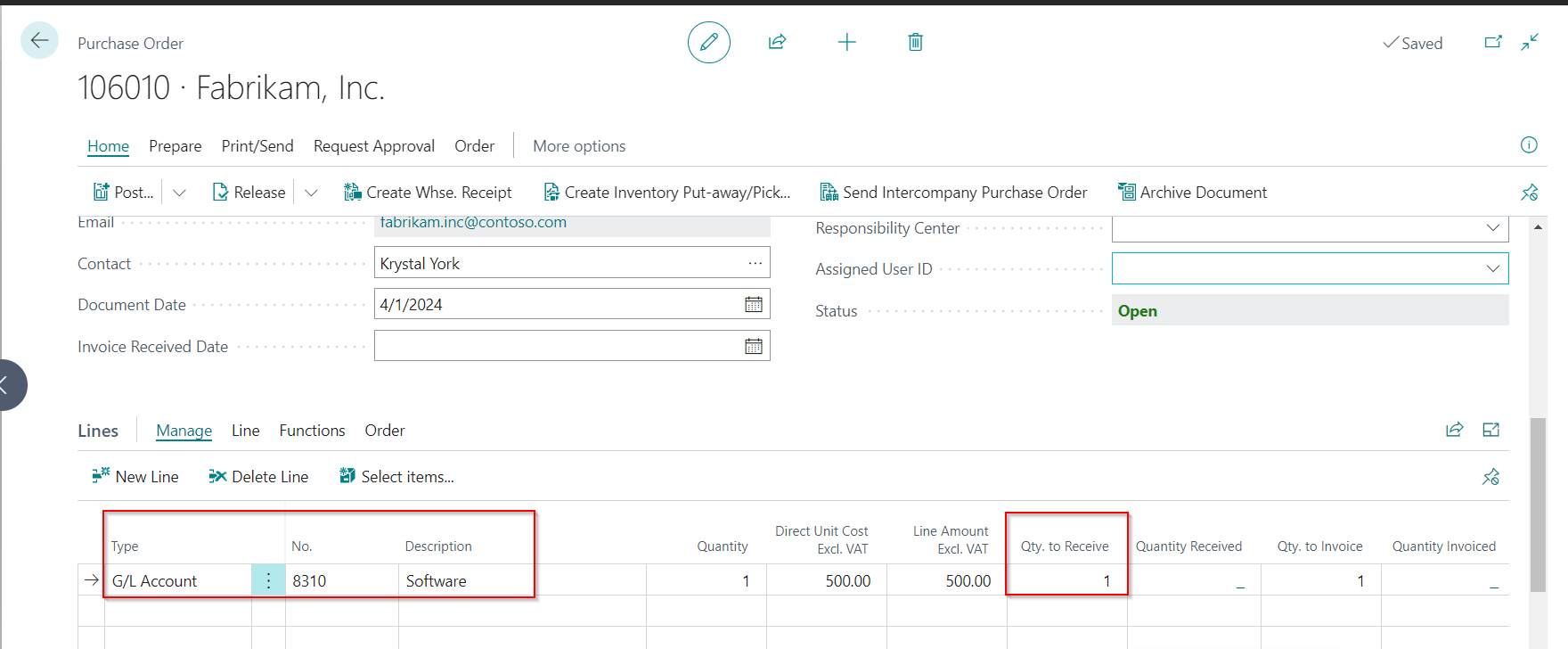Click Document Date field 4/1/2024

pyautogui.click(x=572, y=304)
